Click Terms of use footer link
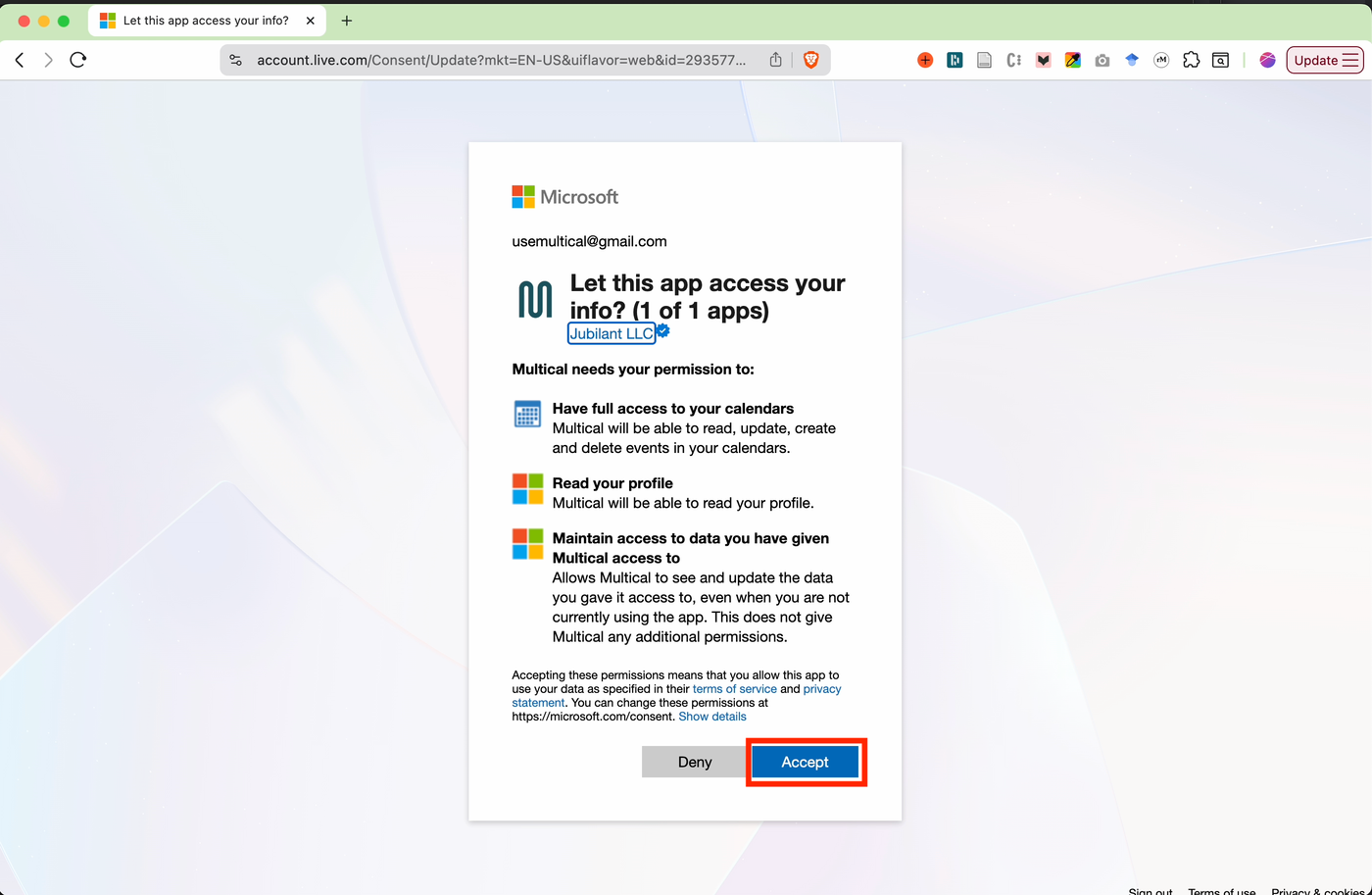The image size is (1372, 895). (1221, 890)
